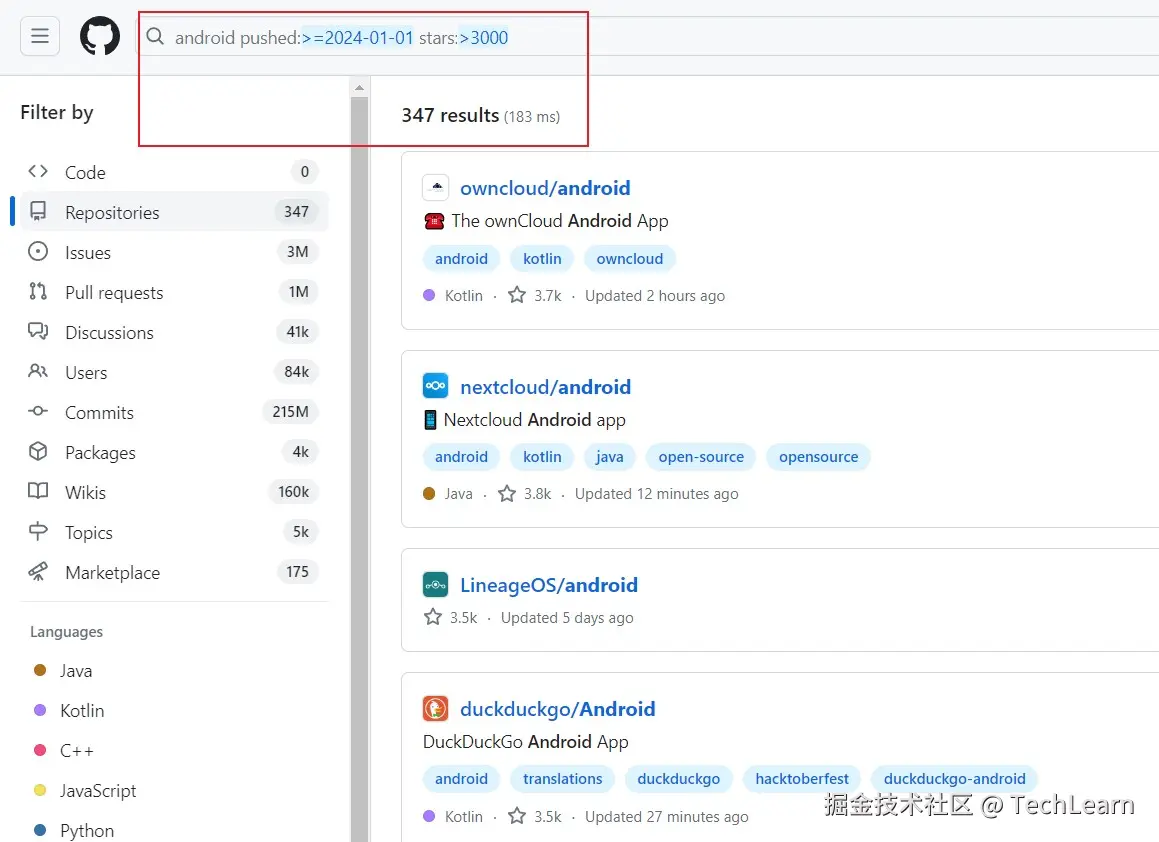
Task: Click the yellow JavaScript color dot
Action: click(x=40, y=790)
